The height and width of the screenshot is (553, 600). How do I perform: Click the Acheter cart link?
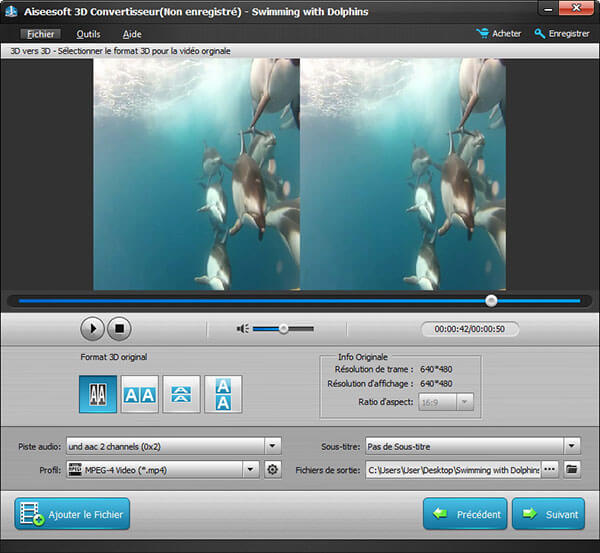(x=499, y=34)
